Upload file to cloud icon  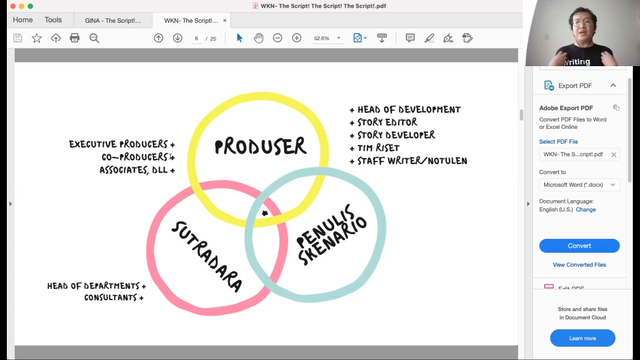coord(56,38)
